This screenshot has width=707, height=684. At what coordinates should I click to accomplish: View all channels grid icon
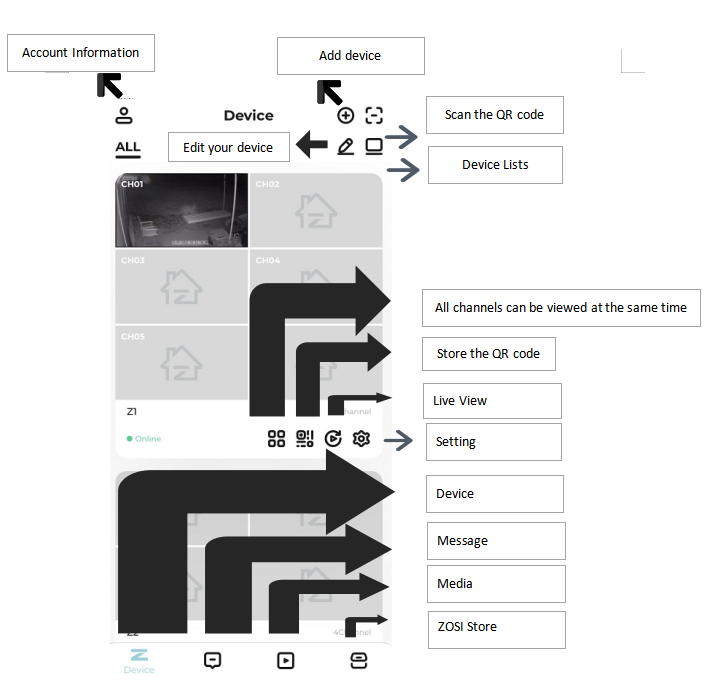[x=276, y=438]
